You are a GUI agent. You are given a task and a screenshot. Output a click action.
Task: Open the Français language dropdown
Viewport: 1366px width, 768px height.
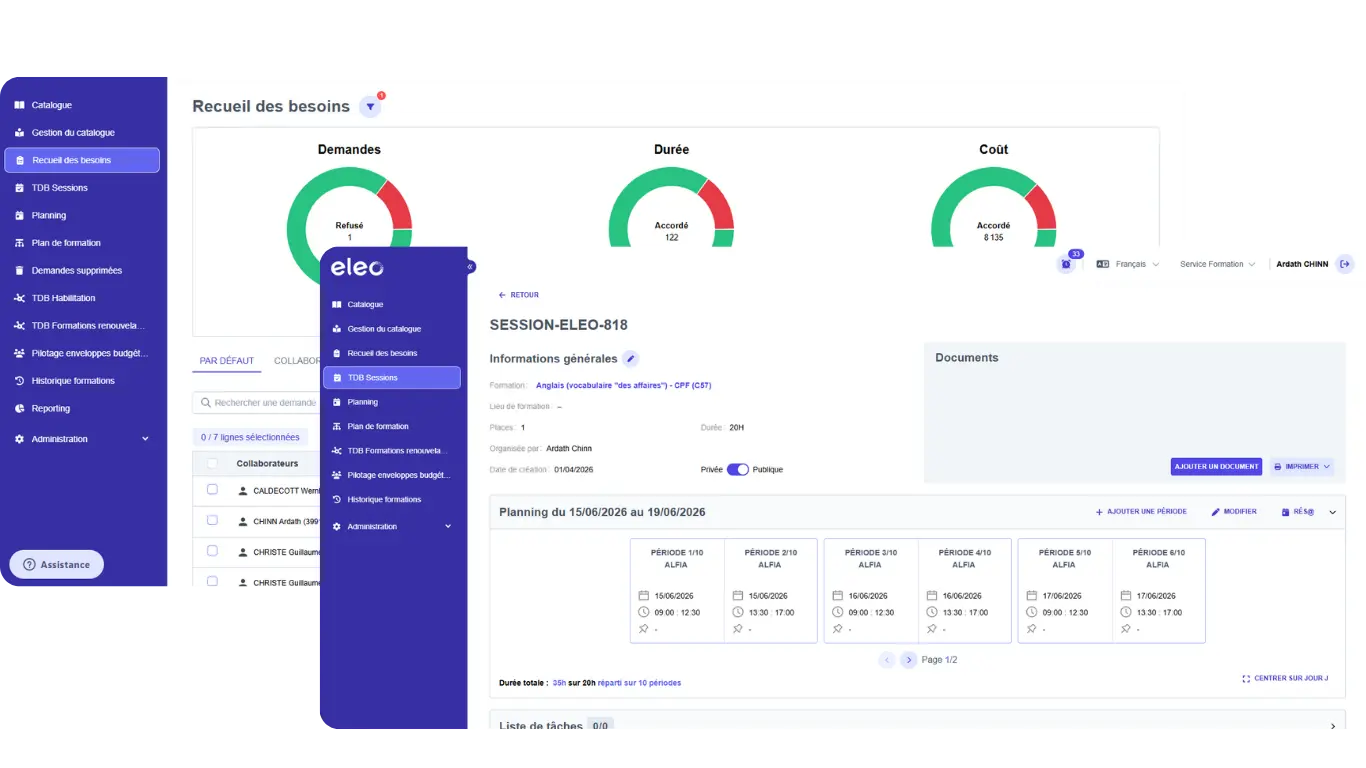coord(1129,264)
